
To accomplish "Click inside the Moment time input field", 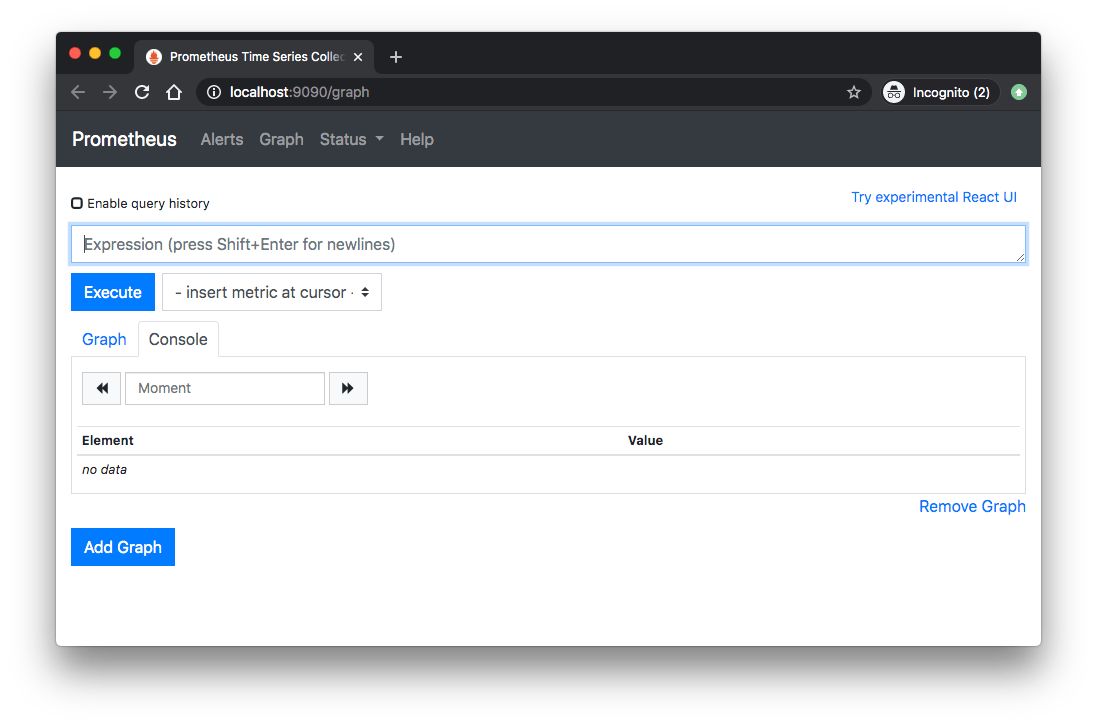I will click(224, 388).
